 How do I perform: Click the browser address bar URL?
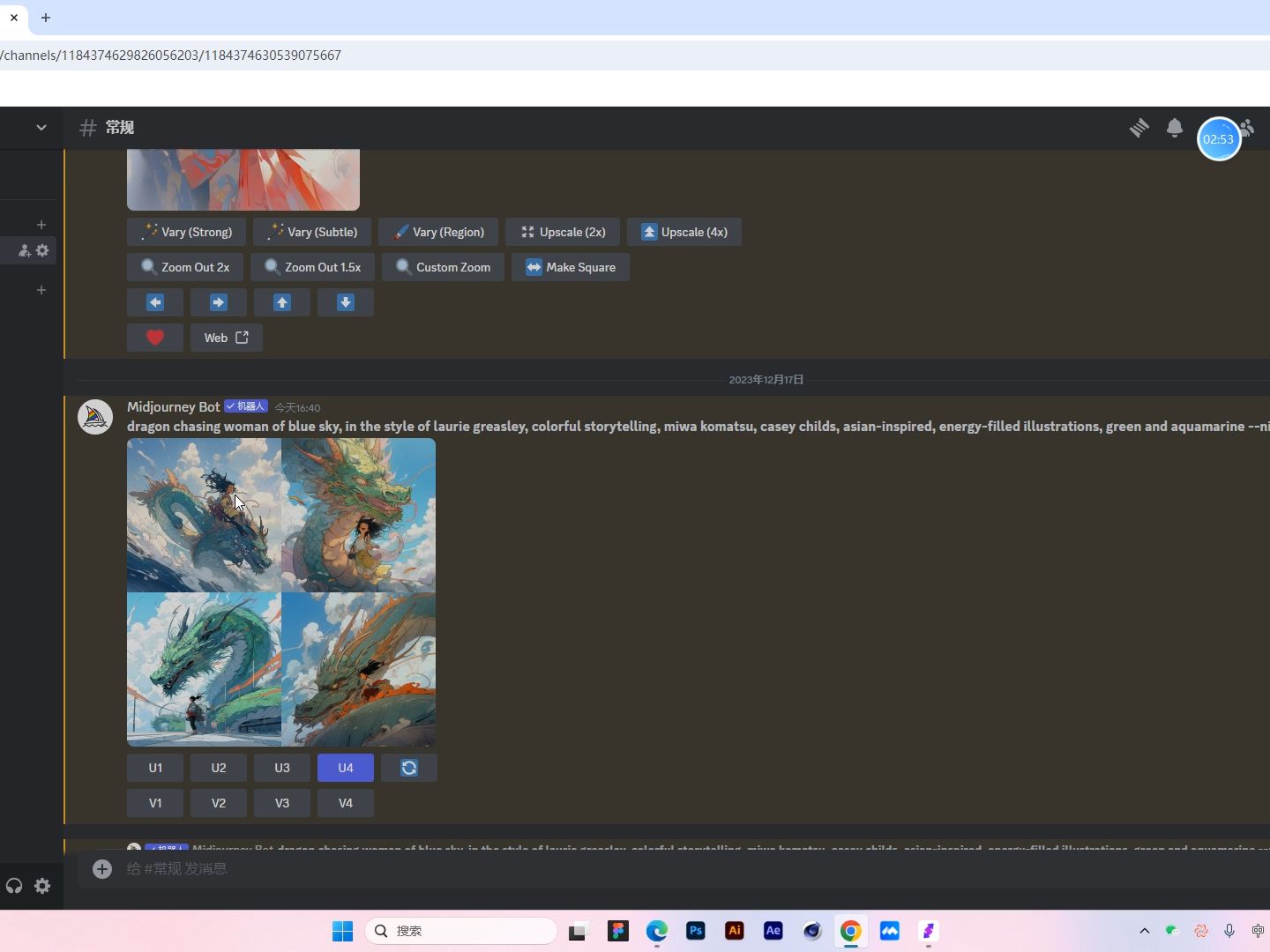[171, 55]
